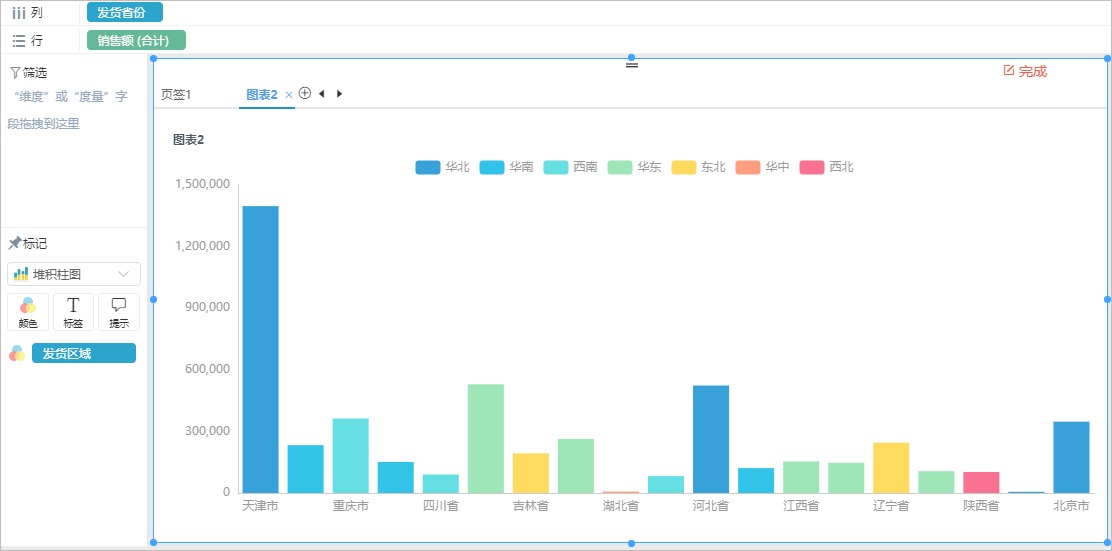Click the 重庆市 bar

coord(350,455)
